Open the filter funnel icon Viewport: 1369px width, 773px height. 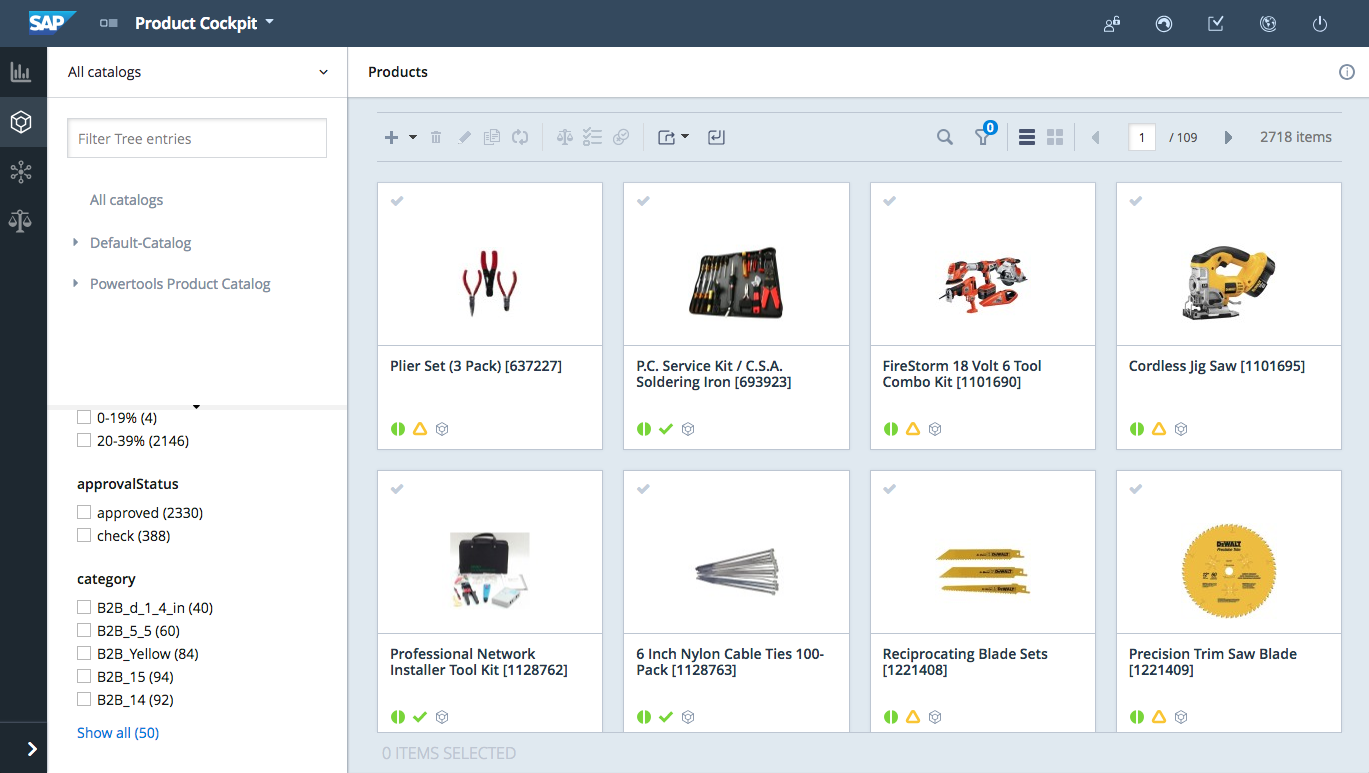point(983,138)
